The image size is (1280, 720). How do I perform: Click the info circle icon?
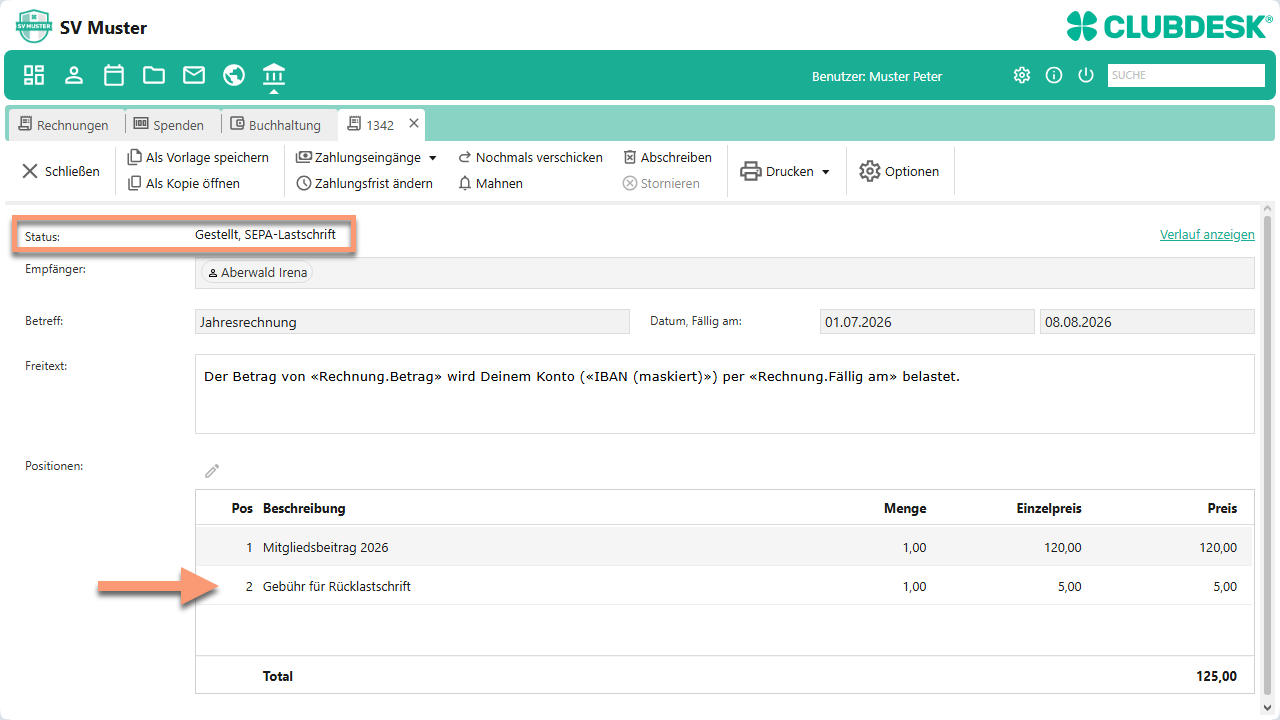click(x=1054, y=75)
